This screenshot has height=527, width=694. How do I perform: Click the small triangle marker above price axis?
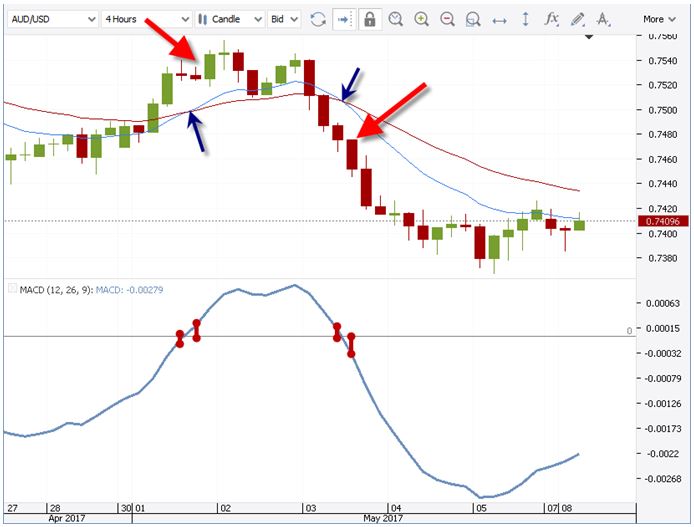pos(589,37)
